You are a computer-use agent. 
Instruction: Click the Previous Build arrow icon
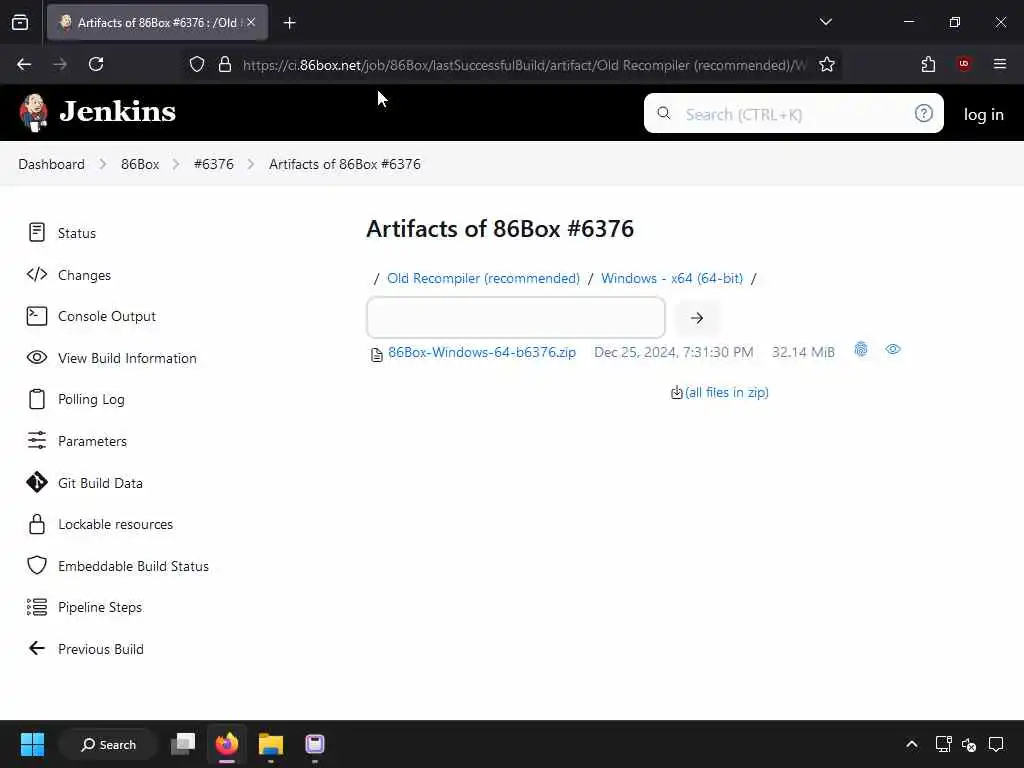pos(37,648)
